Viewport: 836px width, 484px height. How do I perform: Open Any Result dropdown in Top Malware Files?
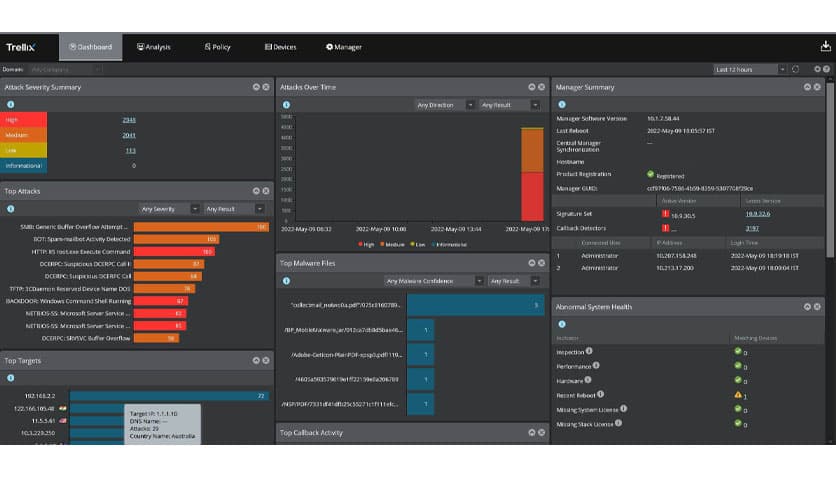pyautogui.click(x=514, y=281)
